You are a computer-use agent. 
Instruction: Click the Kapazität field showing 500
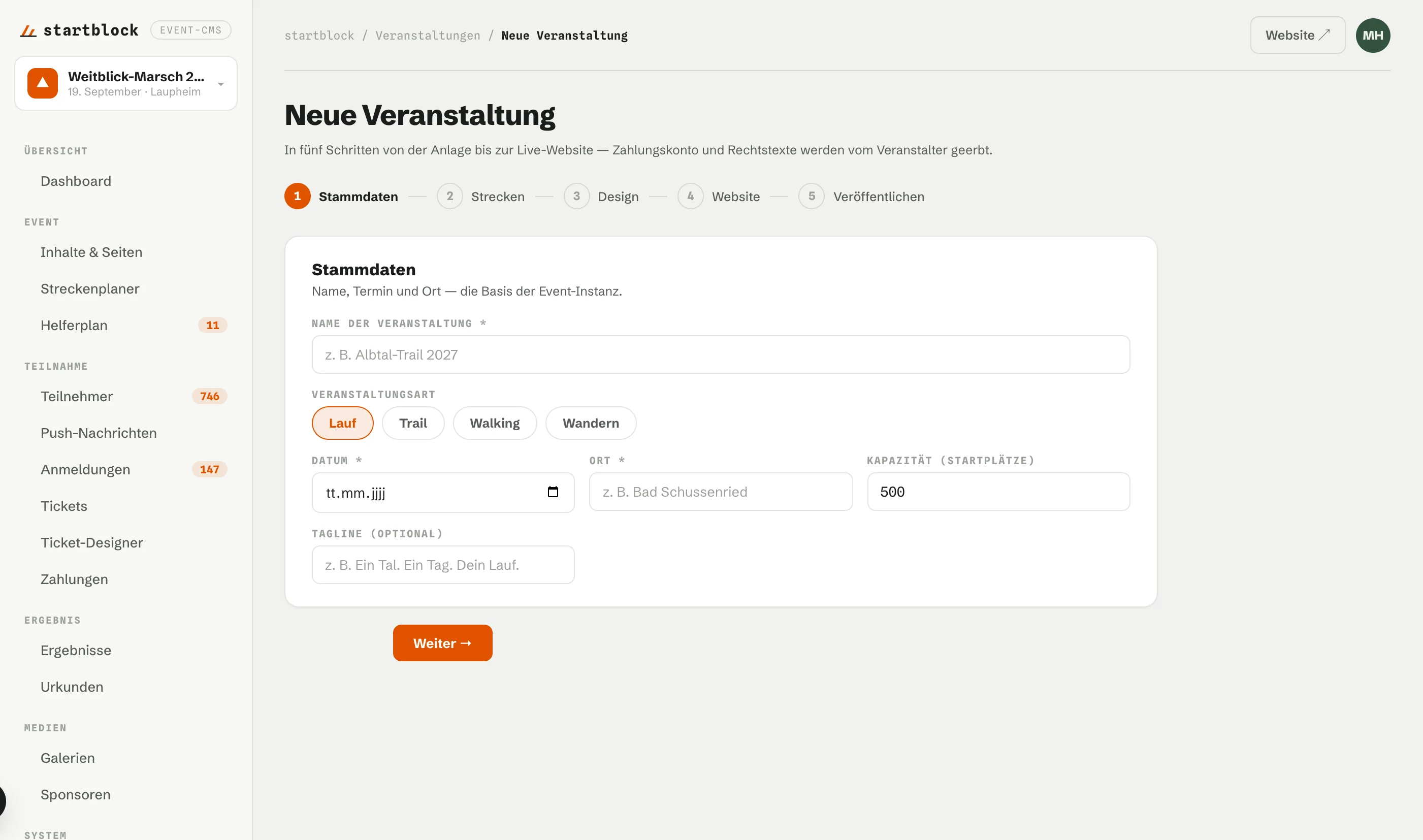[x=998, y=492]
